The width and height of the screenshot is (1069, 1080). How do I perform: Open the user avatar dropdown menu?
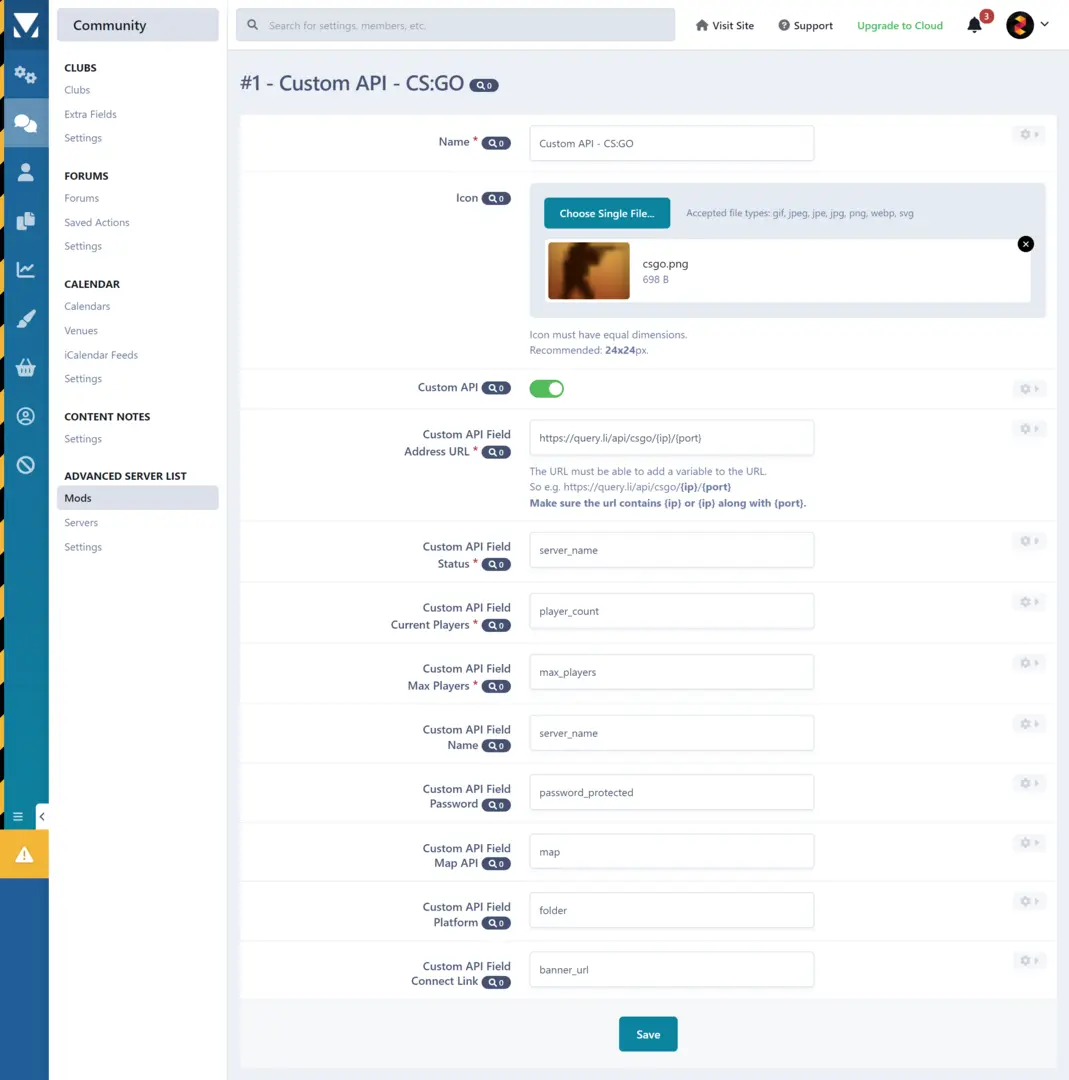tap(1028, 25)
